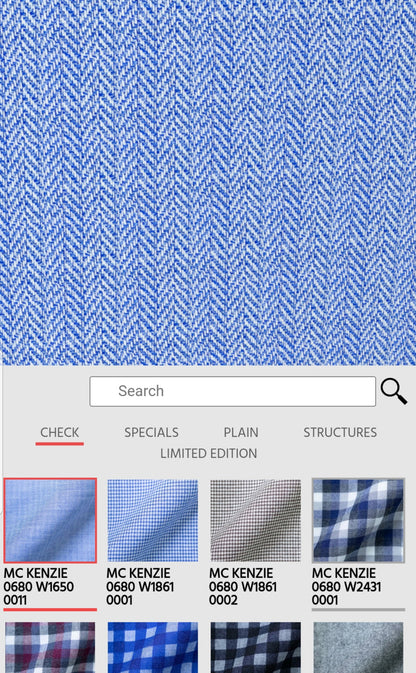416x673 pixels.
Task: Click the MC KENZIE 0680 W1861 0002 label
Action: [243, 586]
